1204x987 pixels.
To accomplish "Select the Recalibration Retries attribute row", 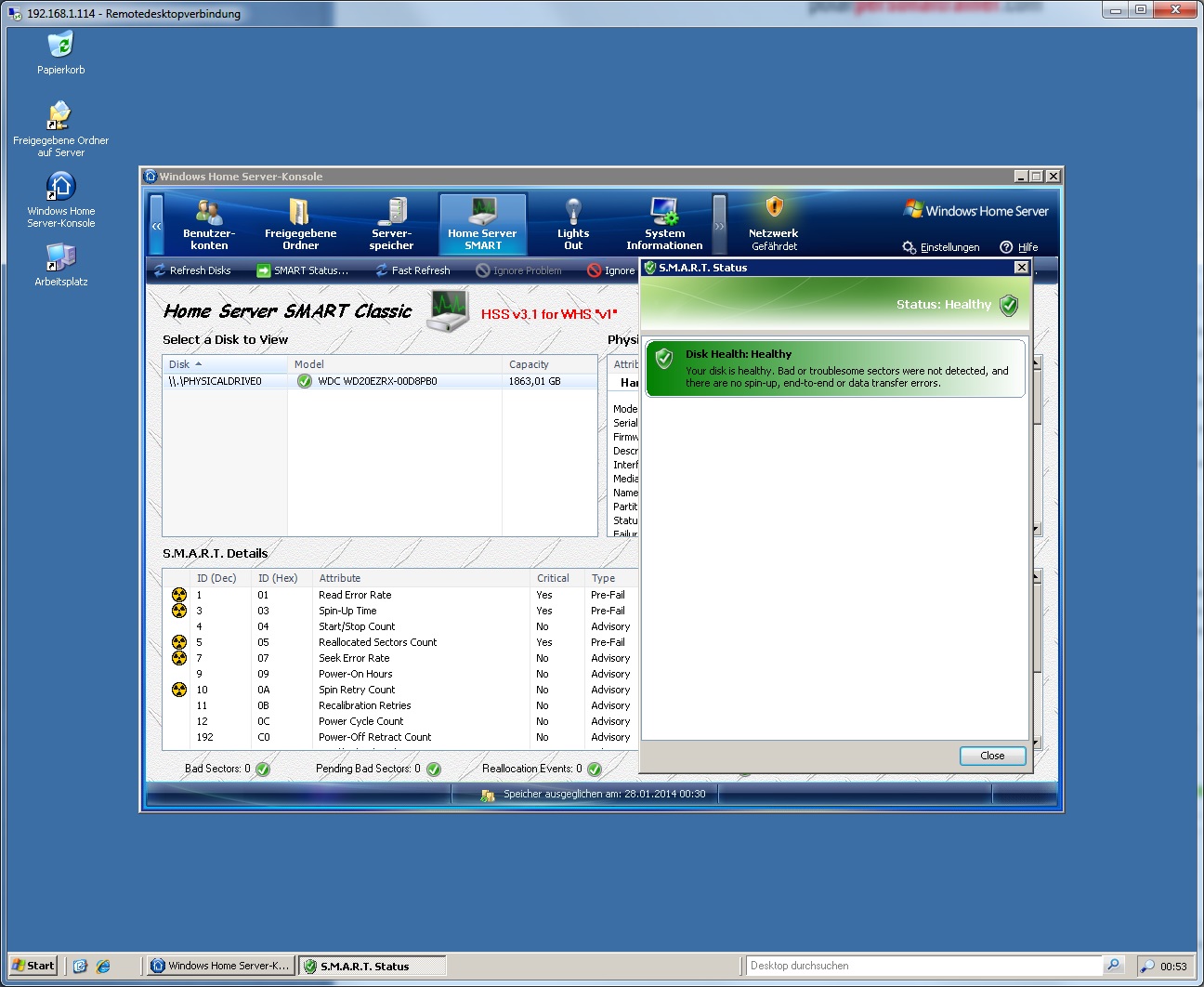I will click(400, 705).
